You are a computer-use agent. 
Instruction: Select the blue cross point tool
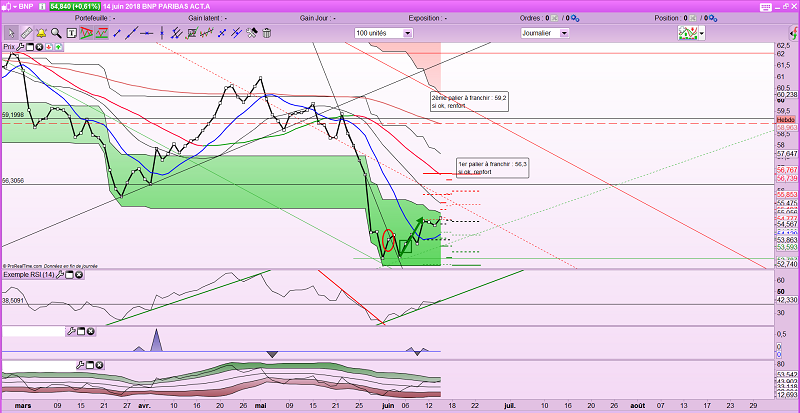pyautogui.click(x=222, y=34)
